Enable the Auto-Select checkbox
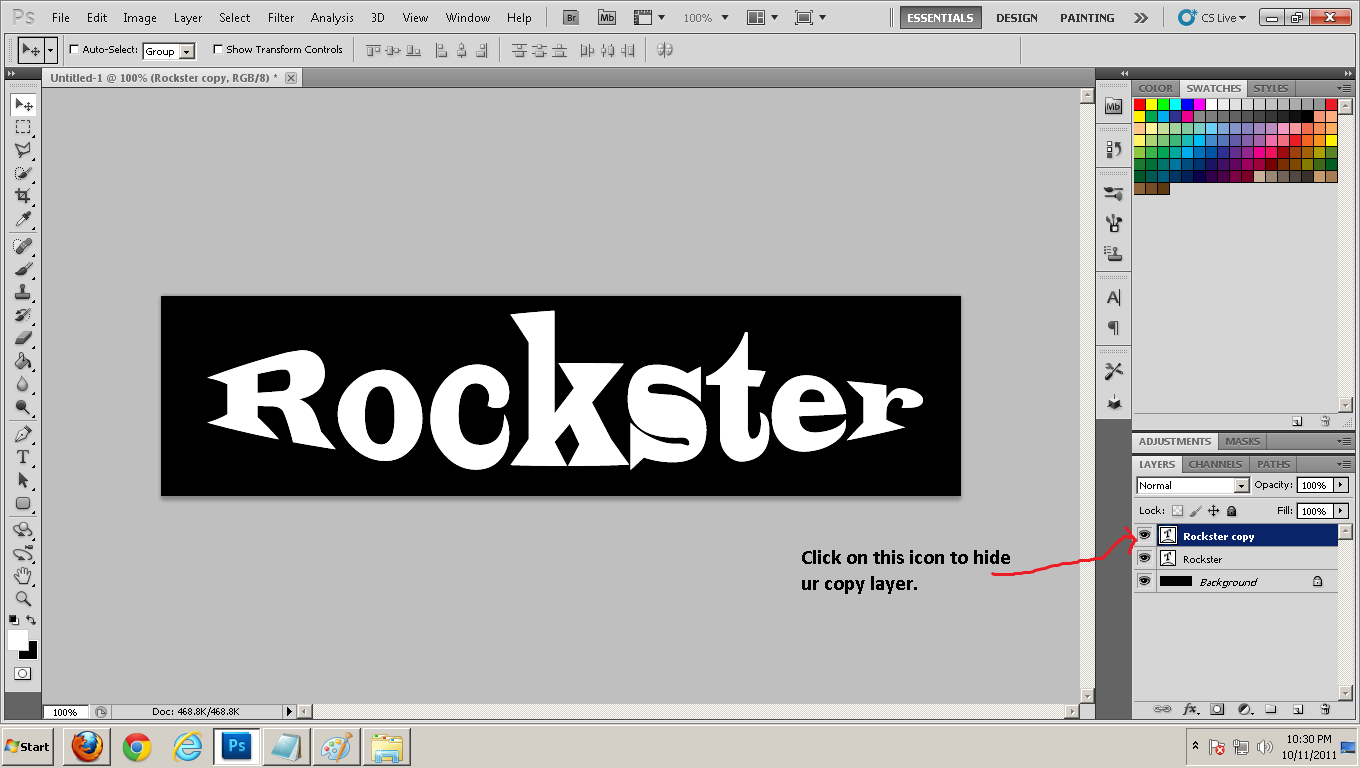Viewport: 1360px width, 768px height. [74, 49]
